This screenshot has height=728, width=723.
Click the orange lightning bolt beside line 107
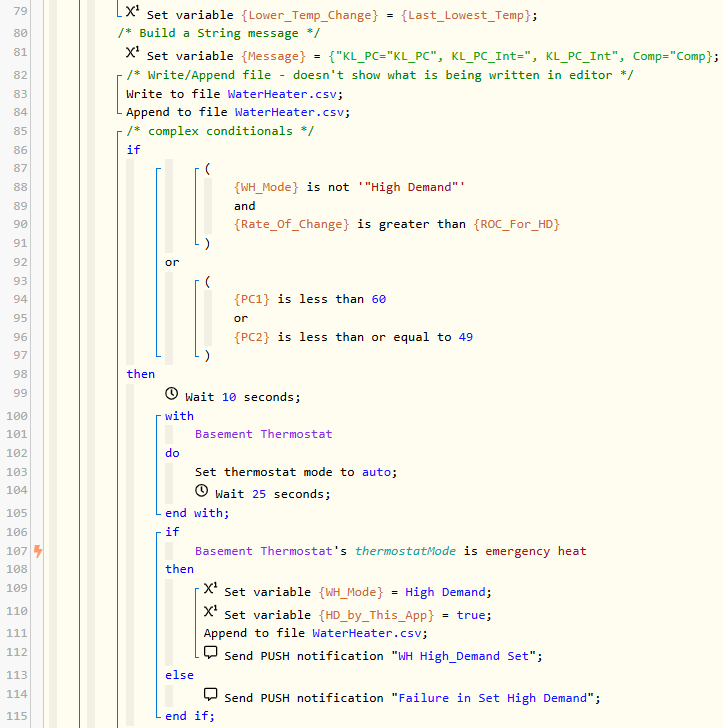click(x=38, y=551)
